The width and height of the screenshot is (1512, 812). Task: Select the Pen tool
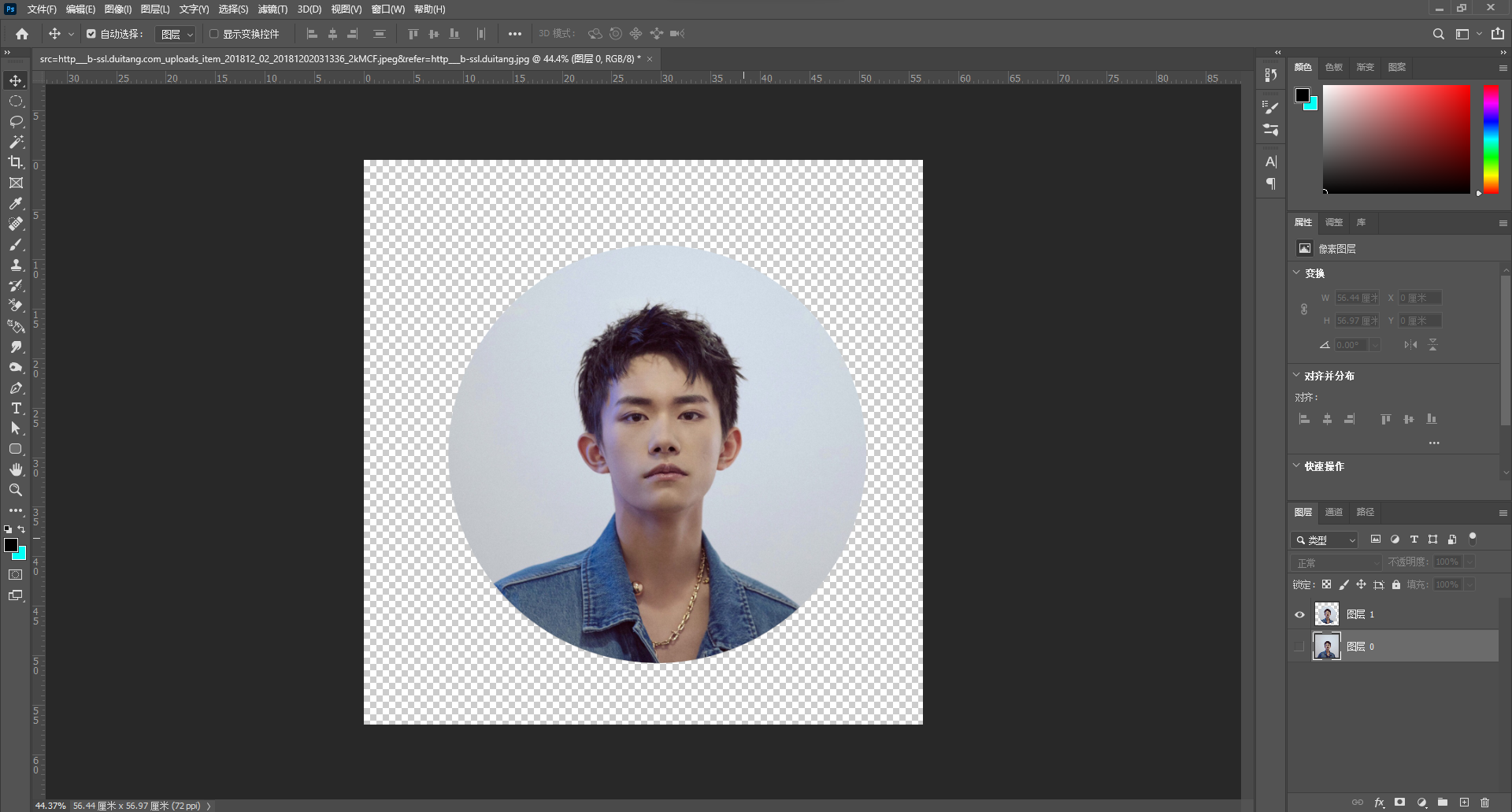coord(16,387)
